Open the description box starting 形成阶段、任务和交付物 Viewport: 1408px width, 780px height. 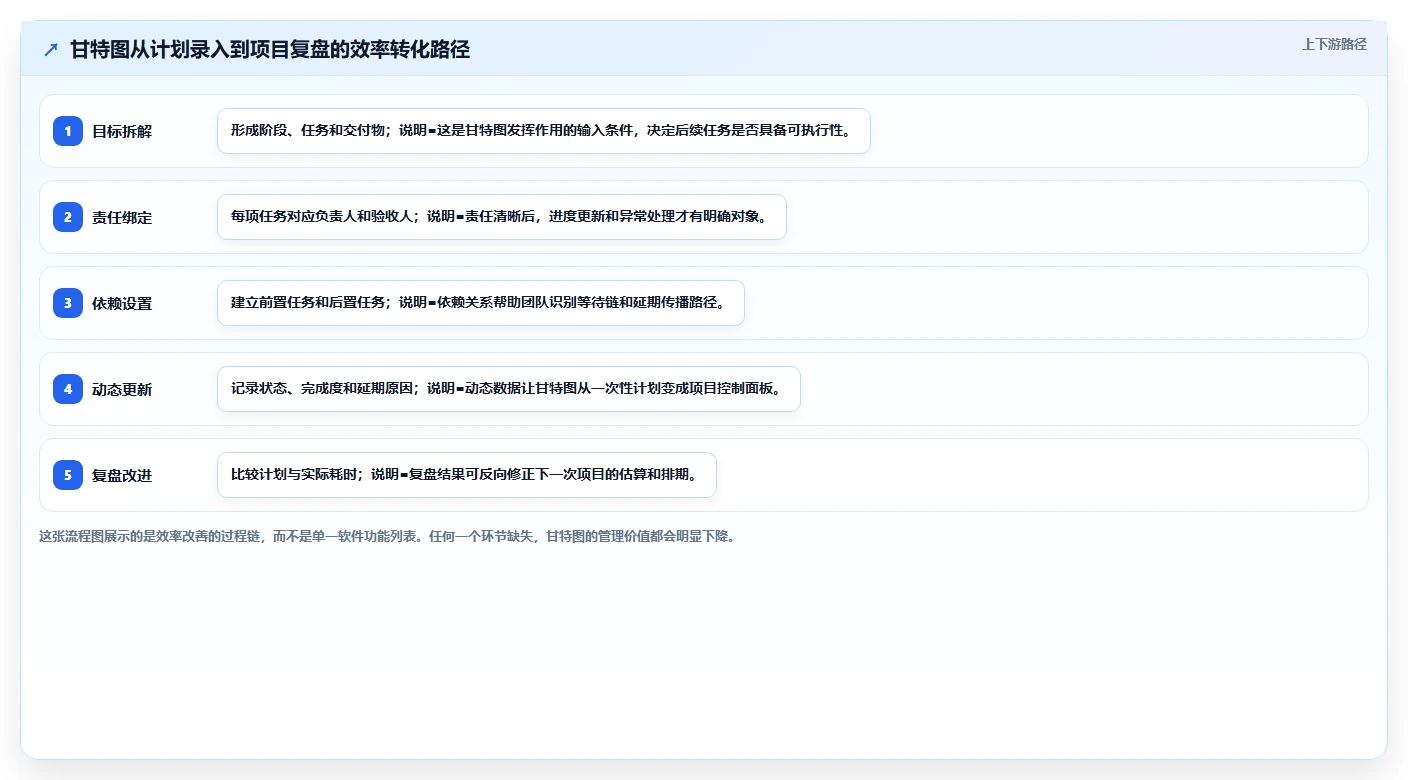pyautogui.click(x=544, y=131)
